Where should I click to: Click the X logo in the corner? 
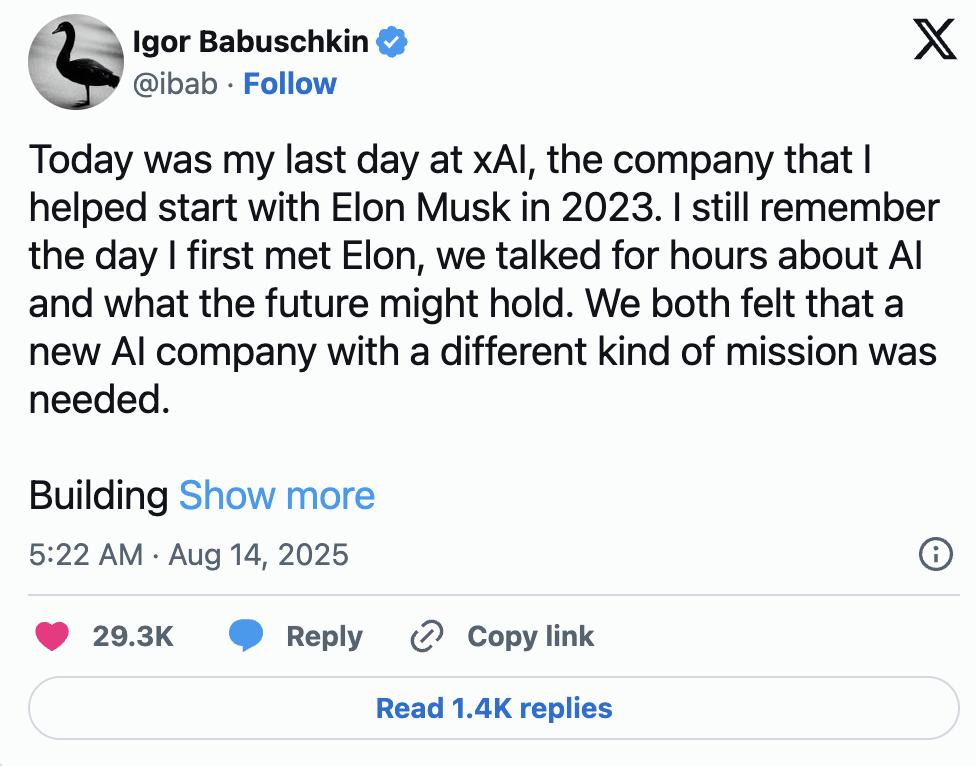point(934,41)
